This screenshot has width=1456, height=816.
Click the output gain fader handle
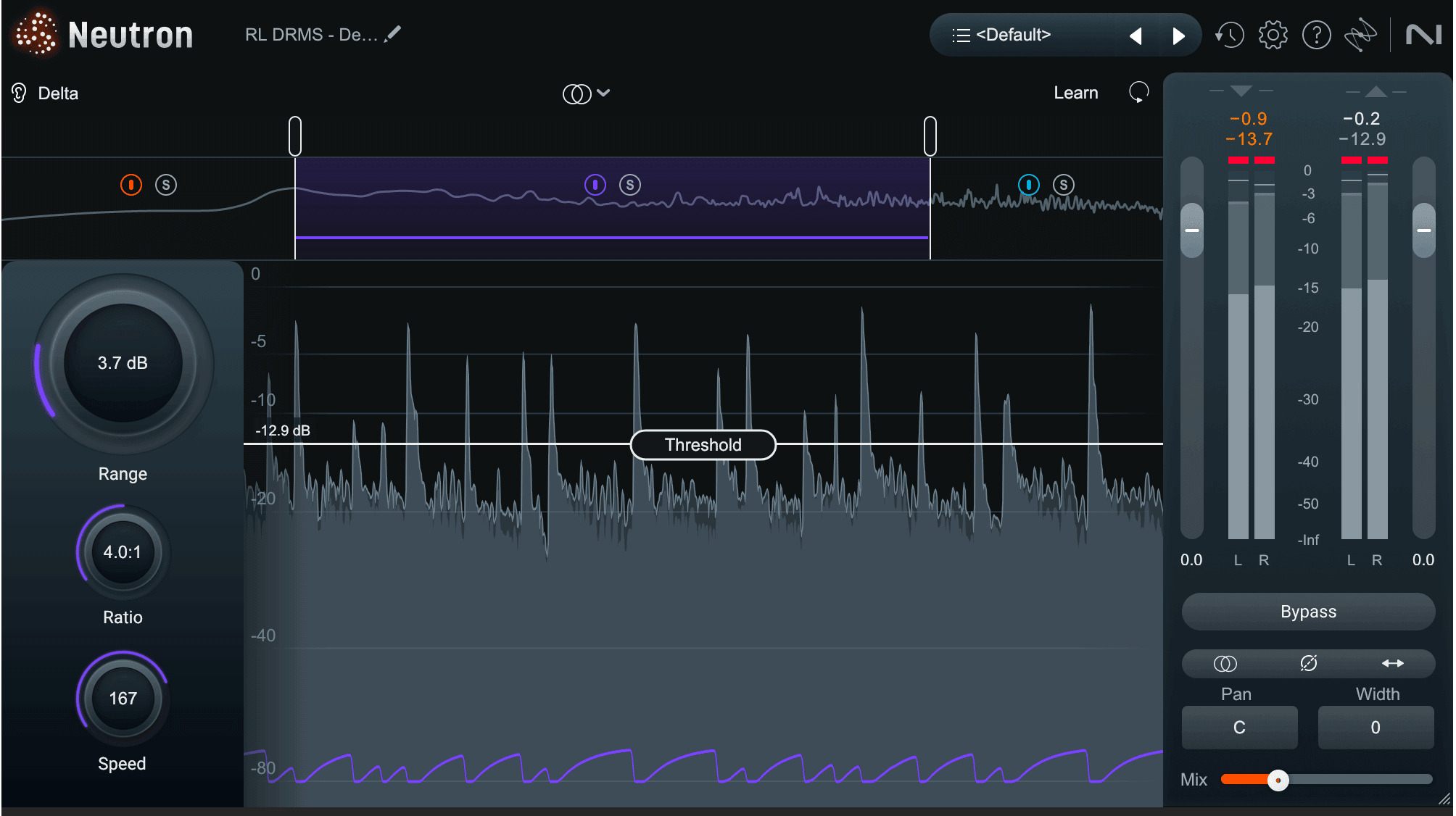[1424, 230]
